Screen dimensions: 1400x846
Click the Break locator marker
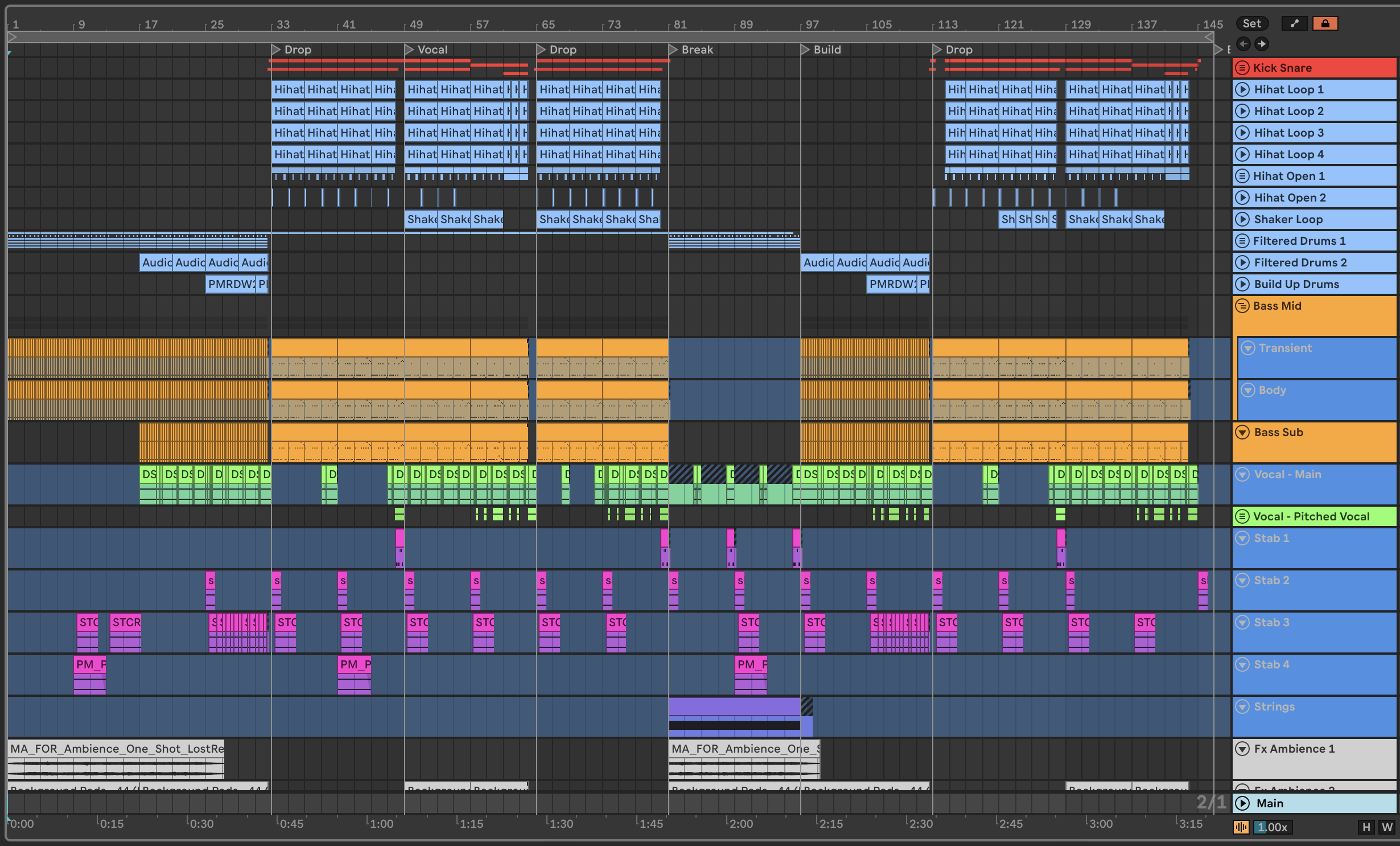coord(673,50)
